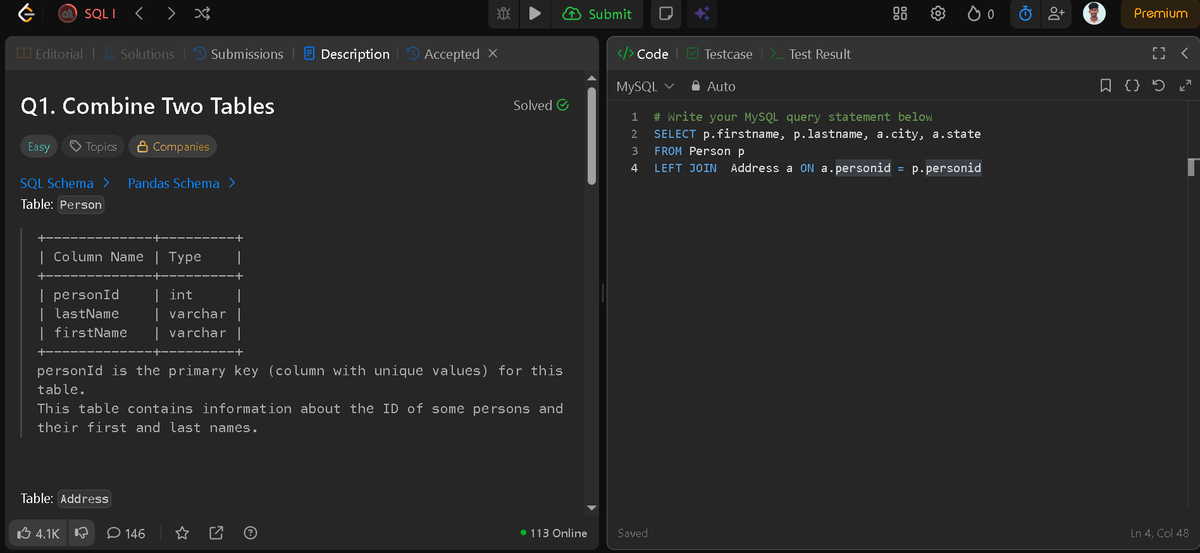Invite collaborators add-person icon
This screenshot has height=553, width=1200.
point(1054,14)
